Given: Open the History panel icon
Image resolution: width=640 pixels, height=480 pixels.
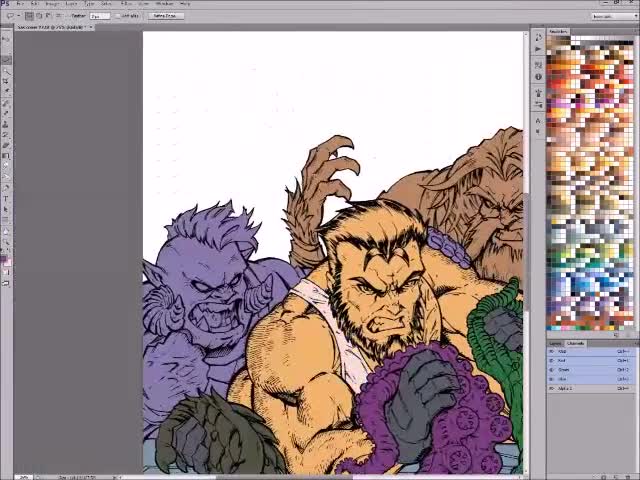Looking at the screenshot, I should click(538, 38).
